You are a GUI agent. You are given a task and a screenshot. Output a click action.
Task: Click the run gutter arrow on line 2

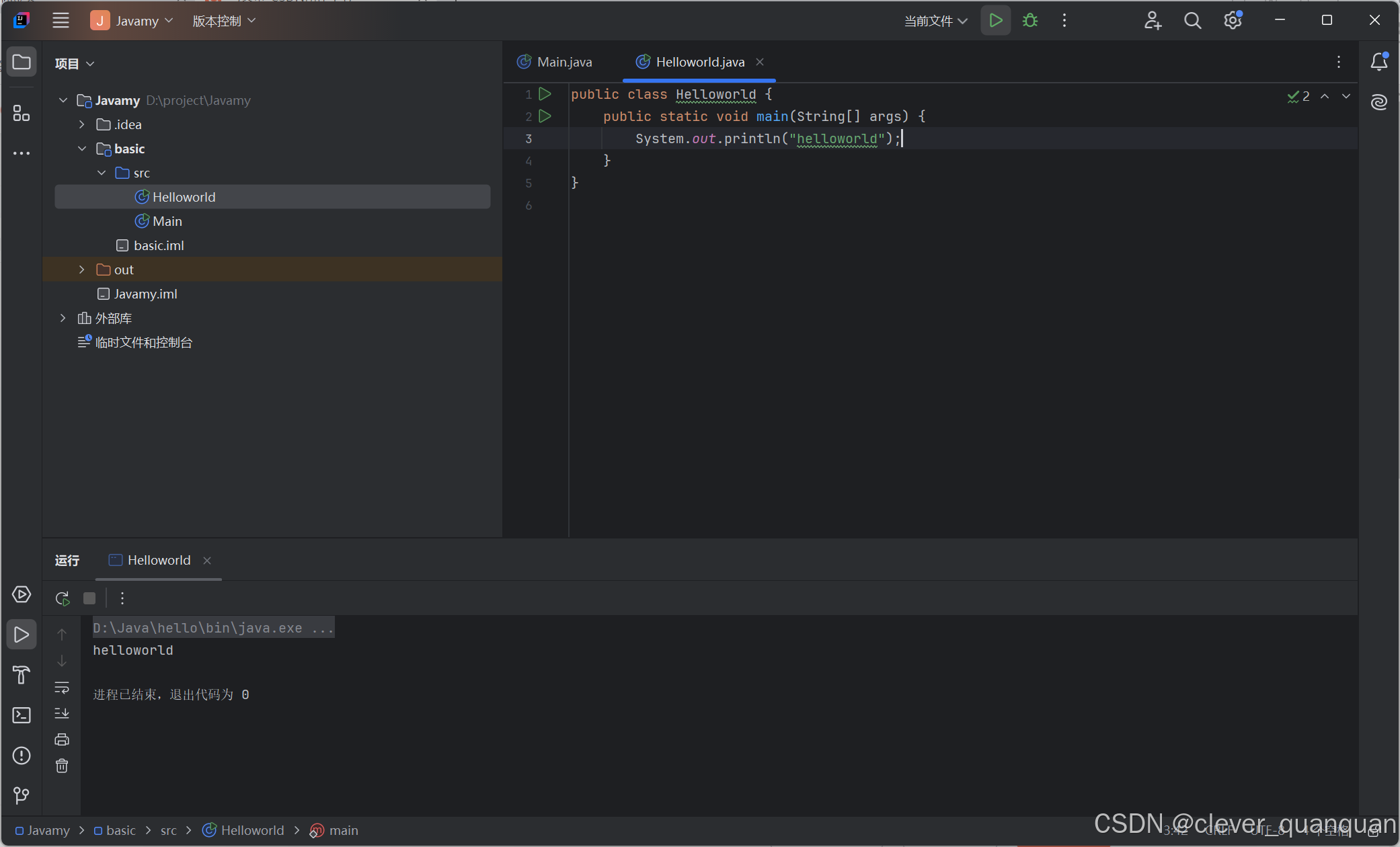click(x=545, y=116)
